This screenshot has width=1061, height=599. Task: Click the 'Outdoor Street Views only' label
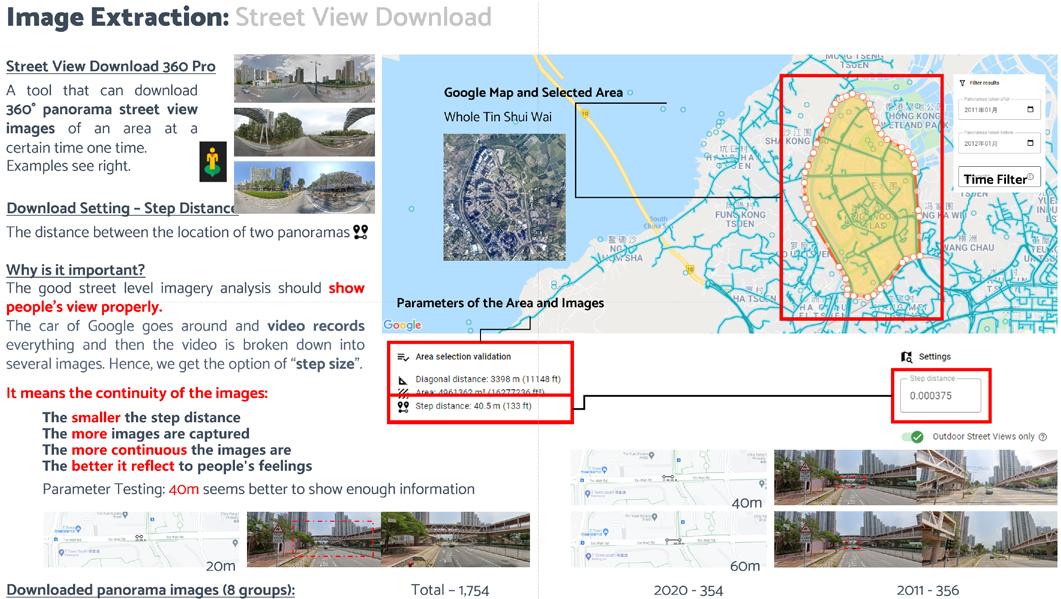[983, 437]
